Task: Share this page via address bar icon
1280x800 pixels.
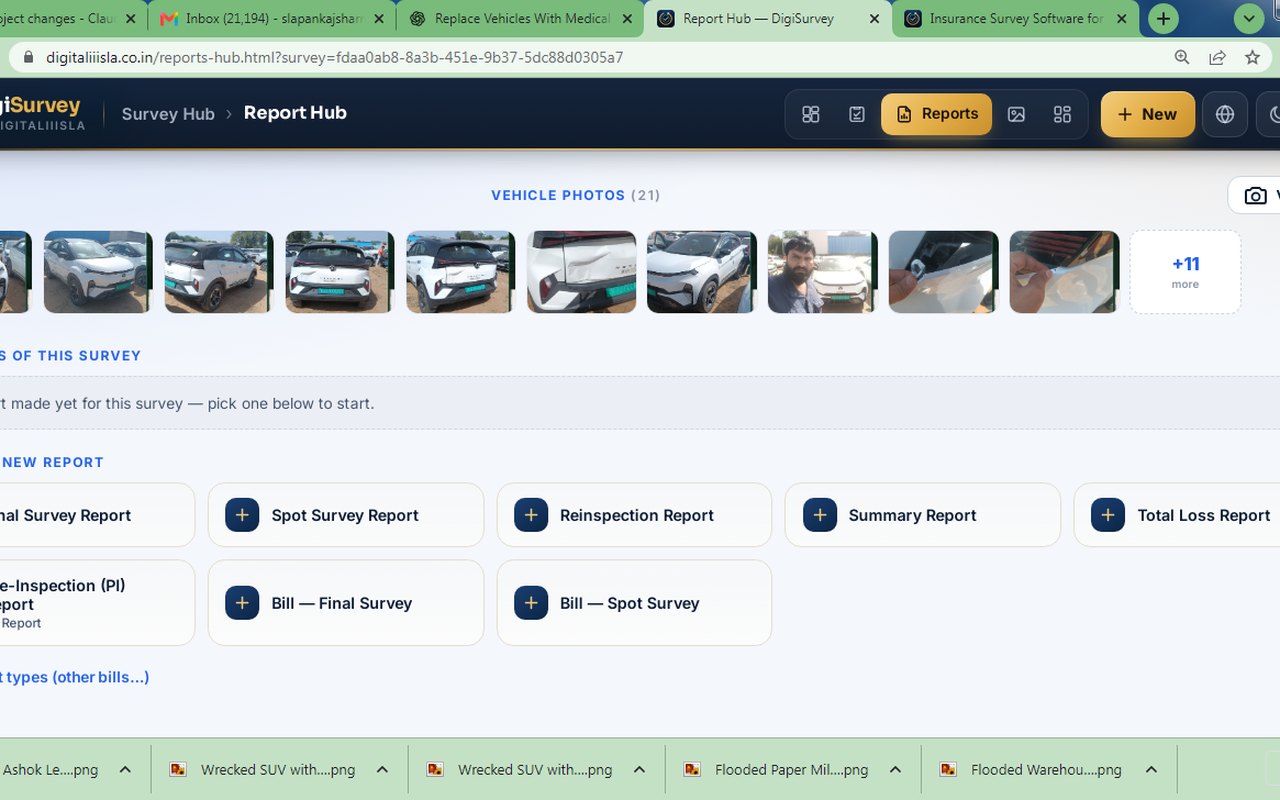Action: click(x=1217, y=57)
